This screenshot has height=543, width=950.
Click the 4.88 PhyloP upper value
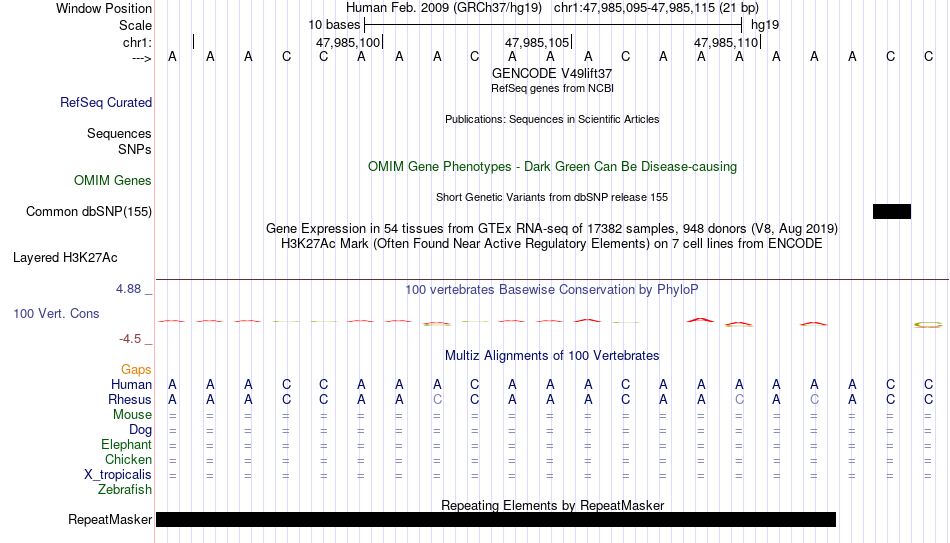click(128, 289)
